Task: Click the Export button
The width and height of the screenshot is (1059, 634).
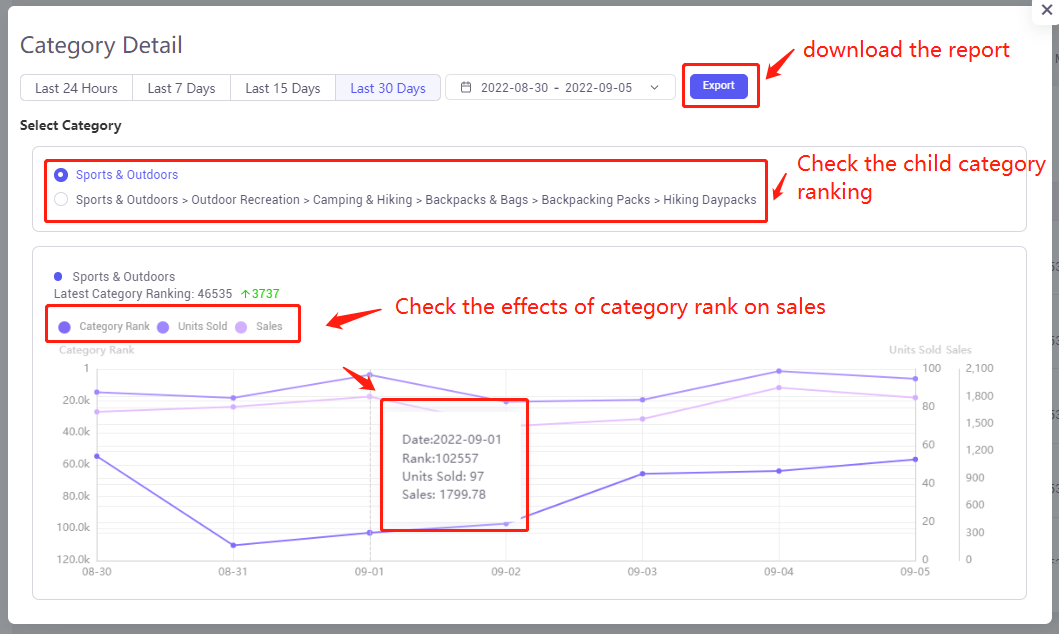Action: 719,86
